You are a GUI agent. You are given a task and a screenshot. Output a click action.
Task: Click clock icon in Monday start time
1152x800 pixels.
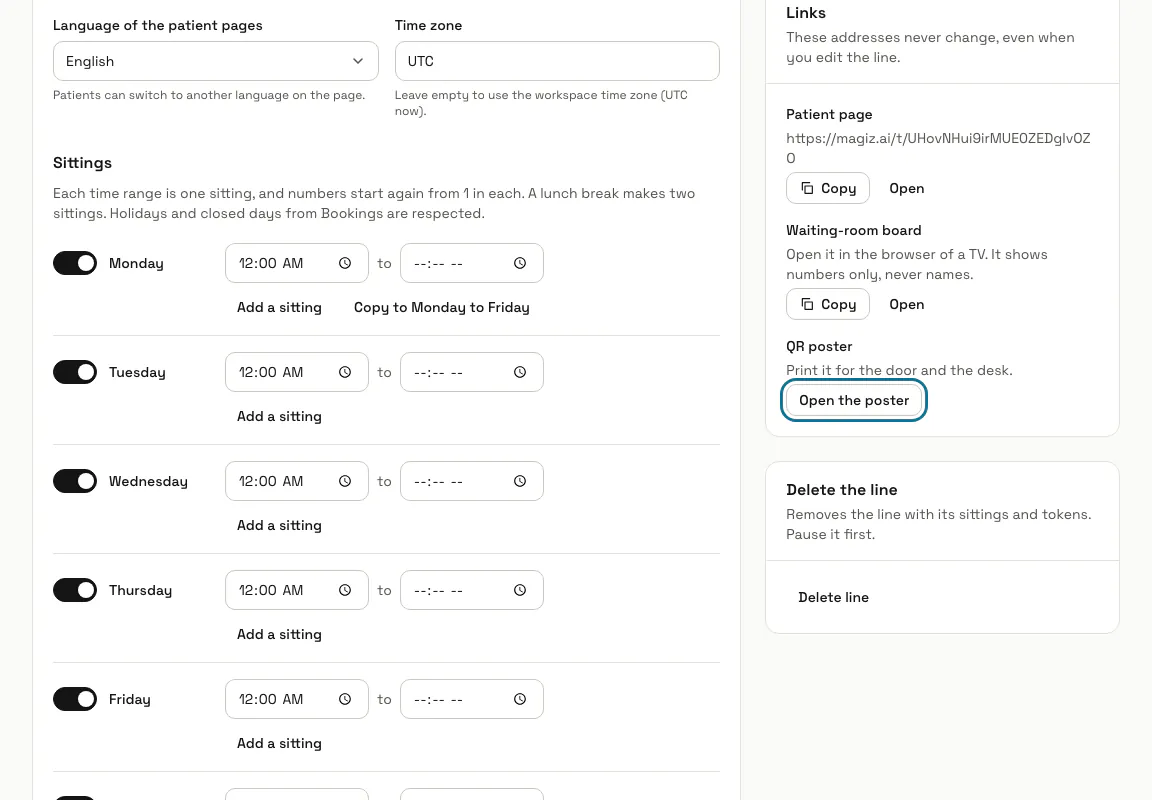click(345, 263)
